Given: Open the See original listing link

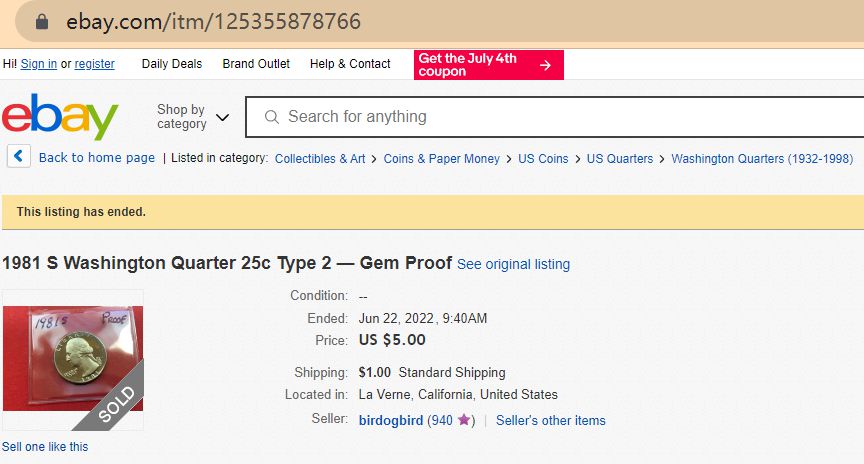Looking at the screenshot, I should [x=513, y=264].
